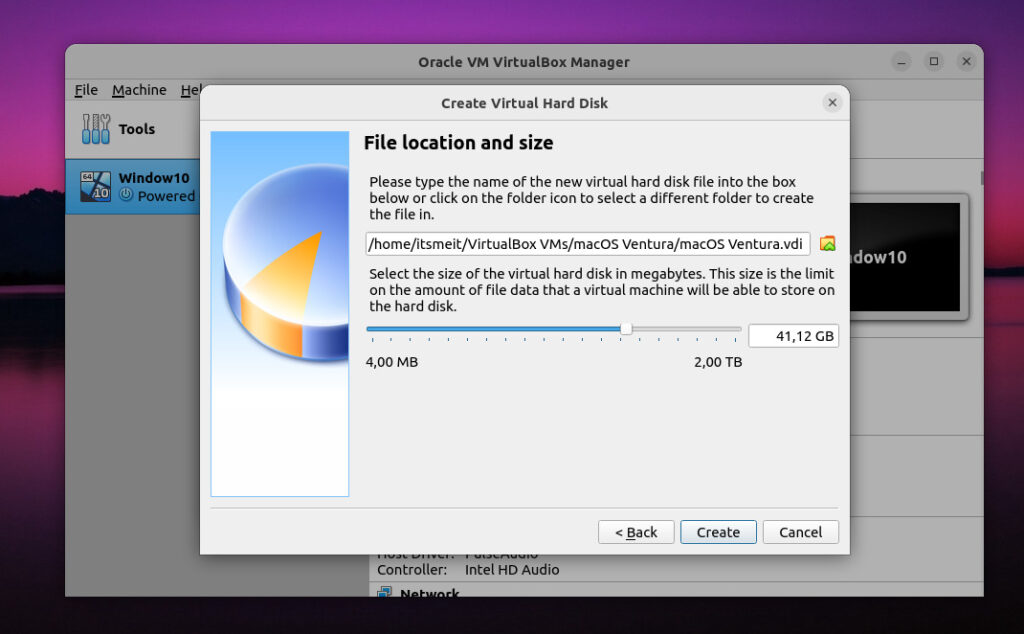The width and height of the screenshot is (1024, 634).
Task: Open the File menu
Action: coord(85,90)
